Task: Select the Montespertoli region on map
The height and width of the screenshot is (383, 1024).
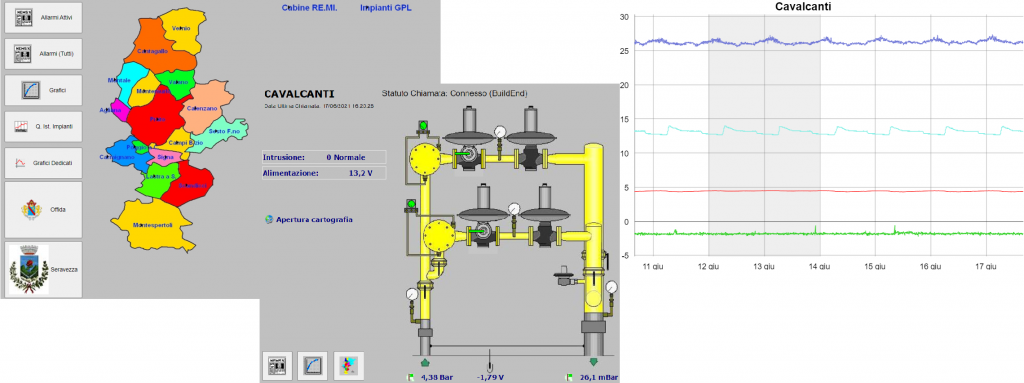Action: point(153,225)
